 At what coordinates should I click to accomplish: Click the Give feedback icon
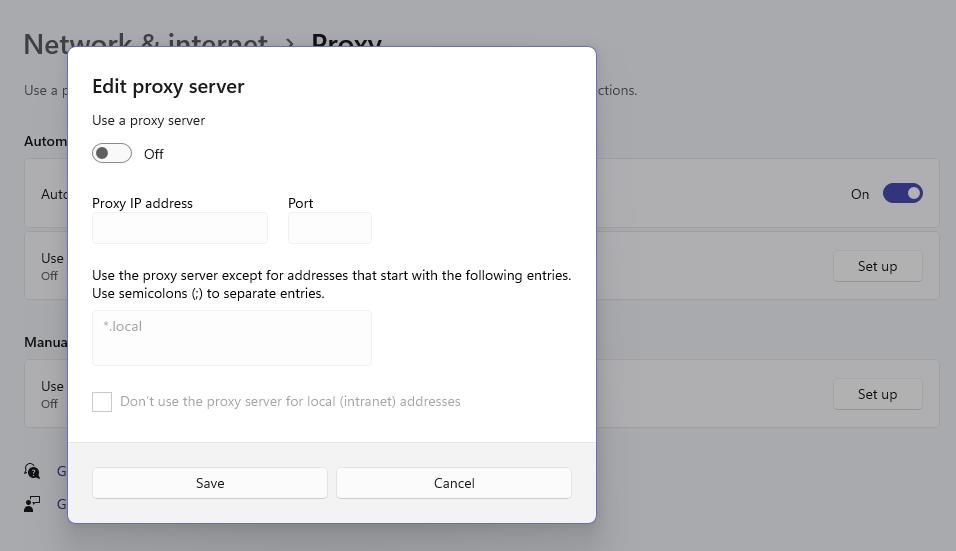point(32,504)
